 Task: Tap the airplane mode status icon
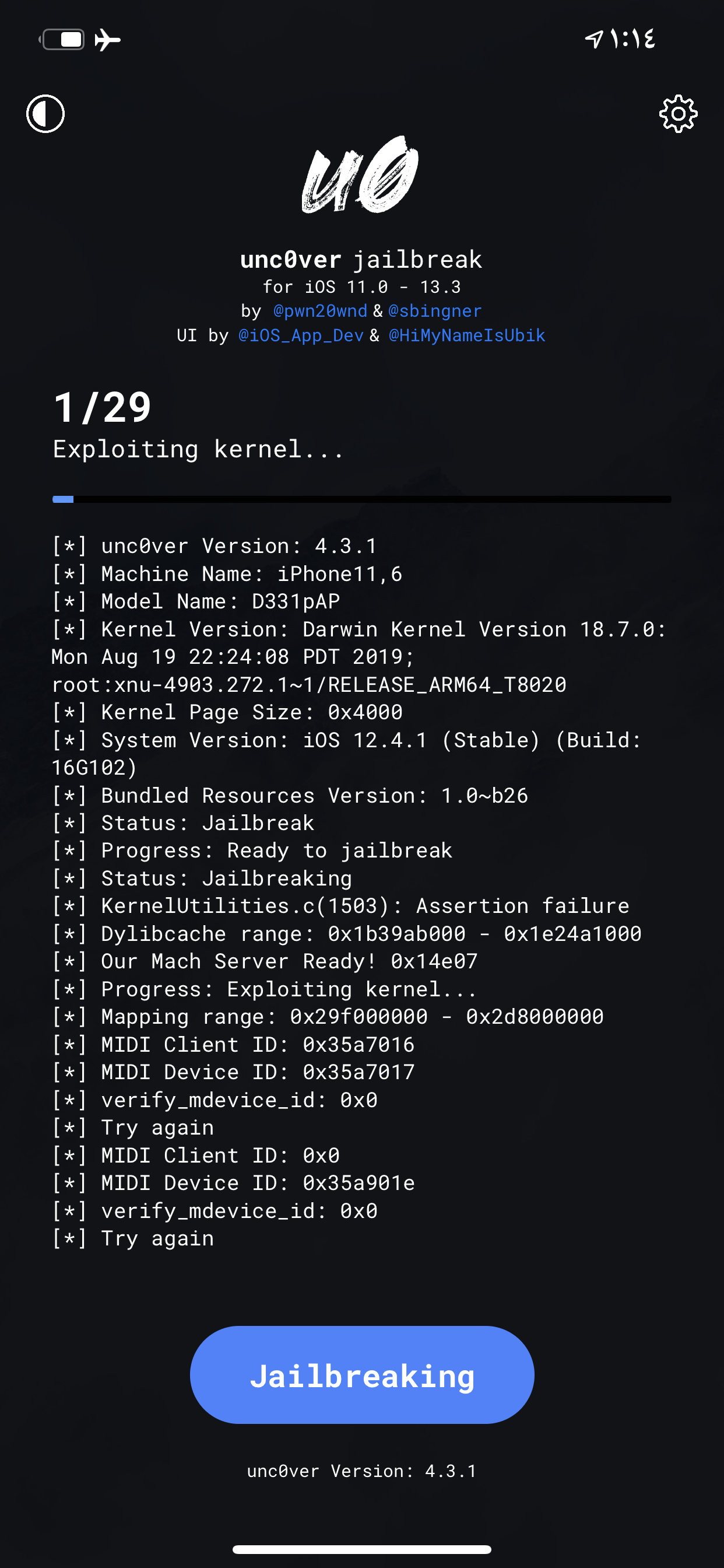(x=108, y=40)
